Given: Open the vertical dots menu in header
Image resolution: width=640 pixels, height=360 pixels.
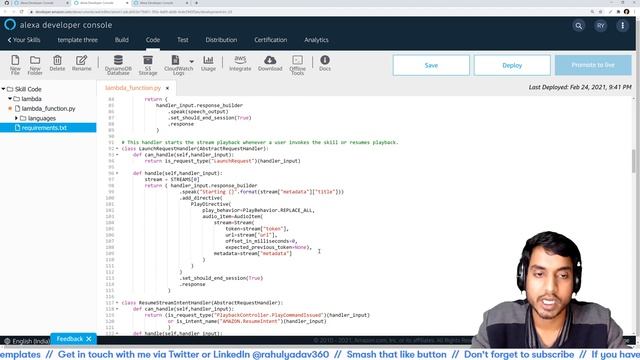Looking at the screenshot, I should tap(622, 26).
